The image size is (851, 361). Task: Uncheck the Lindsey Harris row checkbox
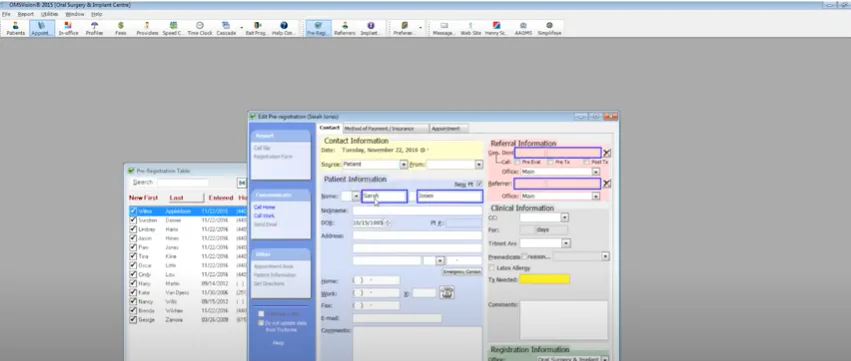pyautogui.click(x=133, y=229)
